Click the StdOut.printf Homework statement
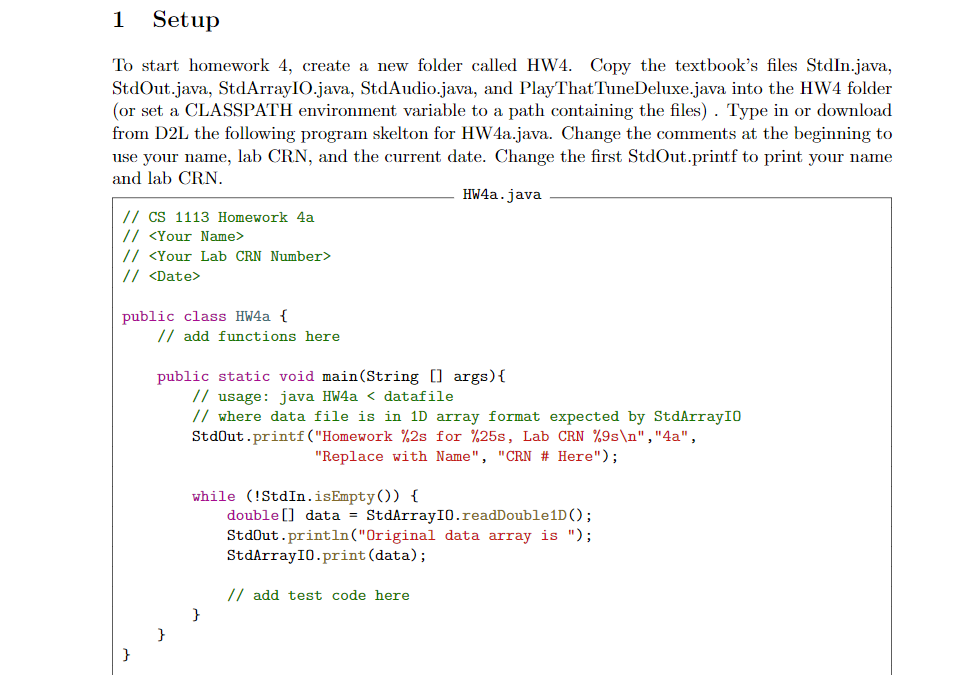 [x=400, y=436]
